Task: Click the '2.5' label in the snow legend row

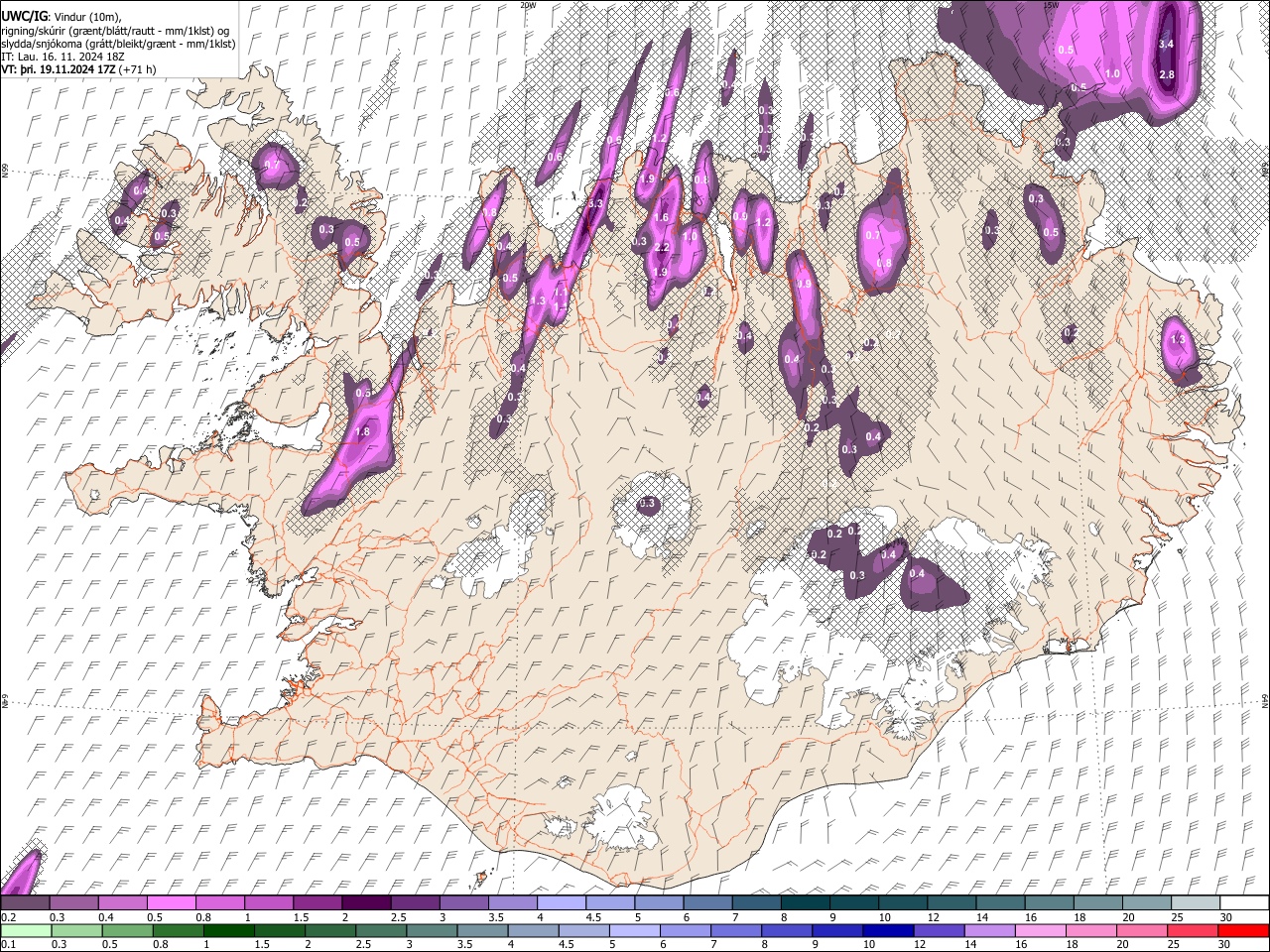Action: 398,917
